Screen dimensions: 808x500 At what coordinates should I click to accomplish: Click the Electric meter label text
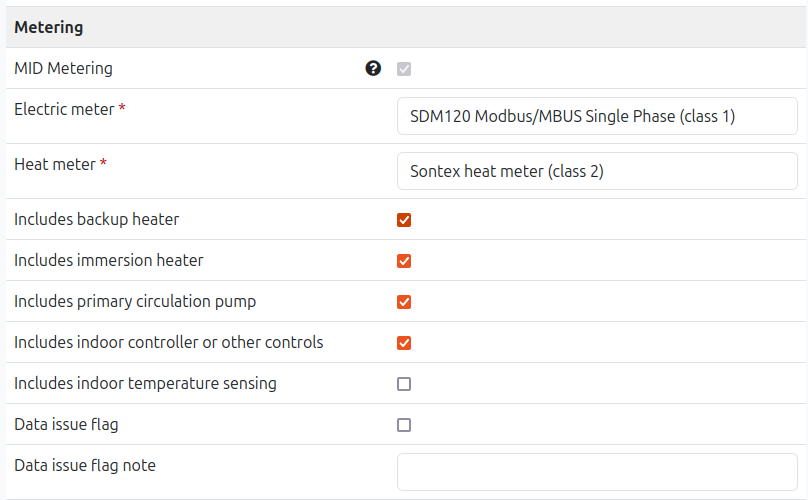click(64, 109)
